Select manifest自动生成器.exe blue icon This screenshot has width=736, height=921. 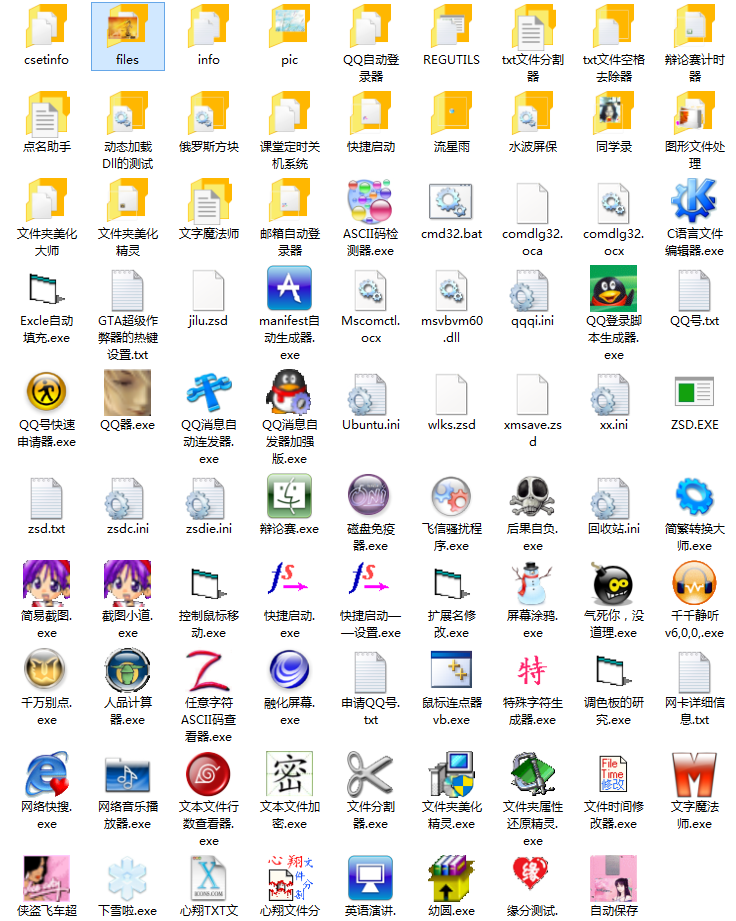point(290,288)
